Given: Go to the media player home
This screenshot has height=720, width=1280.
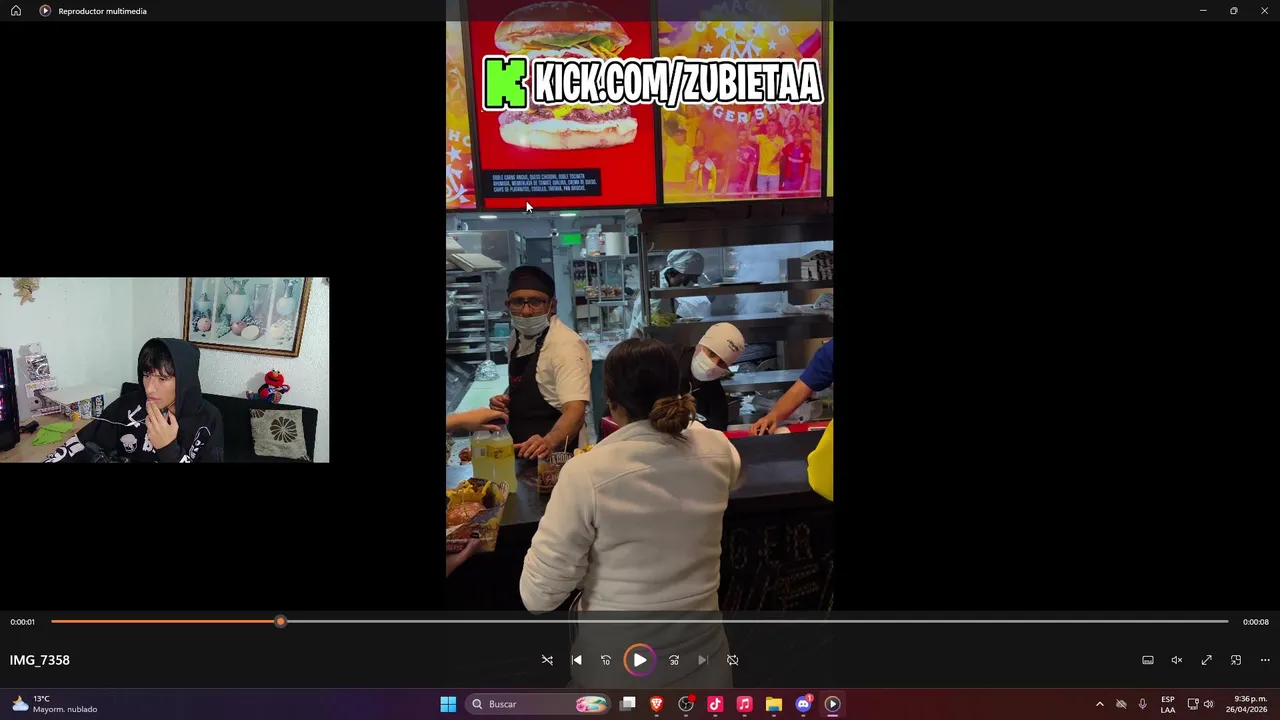Looking at the screenshot, I should pos(16,11).
